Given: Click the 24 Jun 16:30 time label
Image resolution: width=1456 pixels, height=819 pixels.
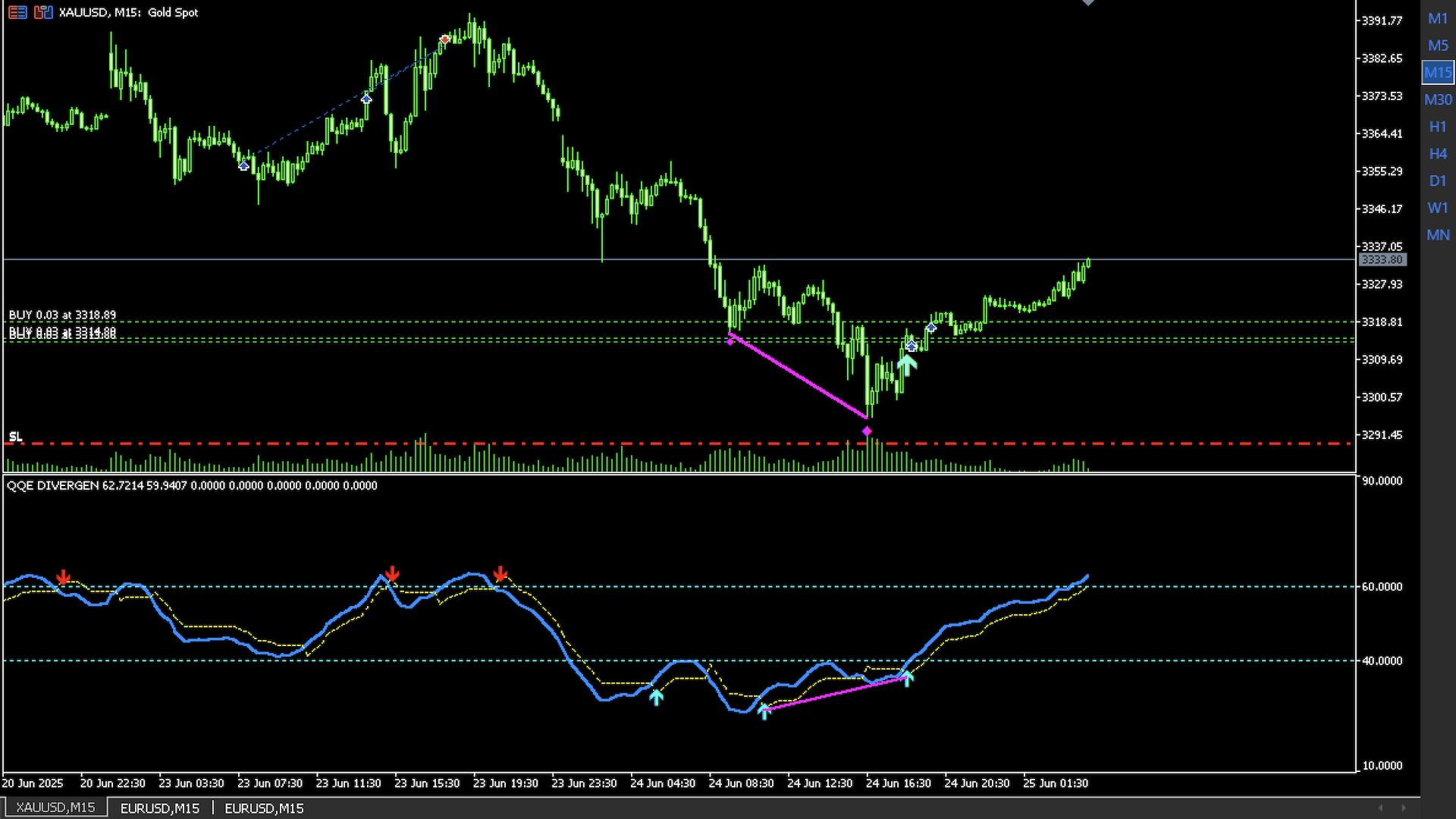Looking at the screenshot, I should point(899,783).
